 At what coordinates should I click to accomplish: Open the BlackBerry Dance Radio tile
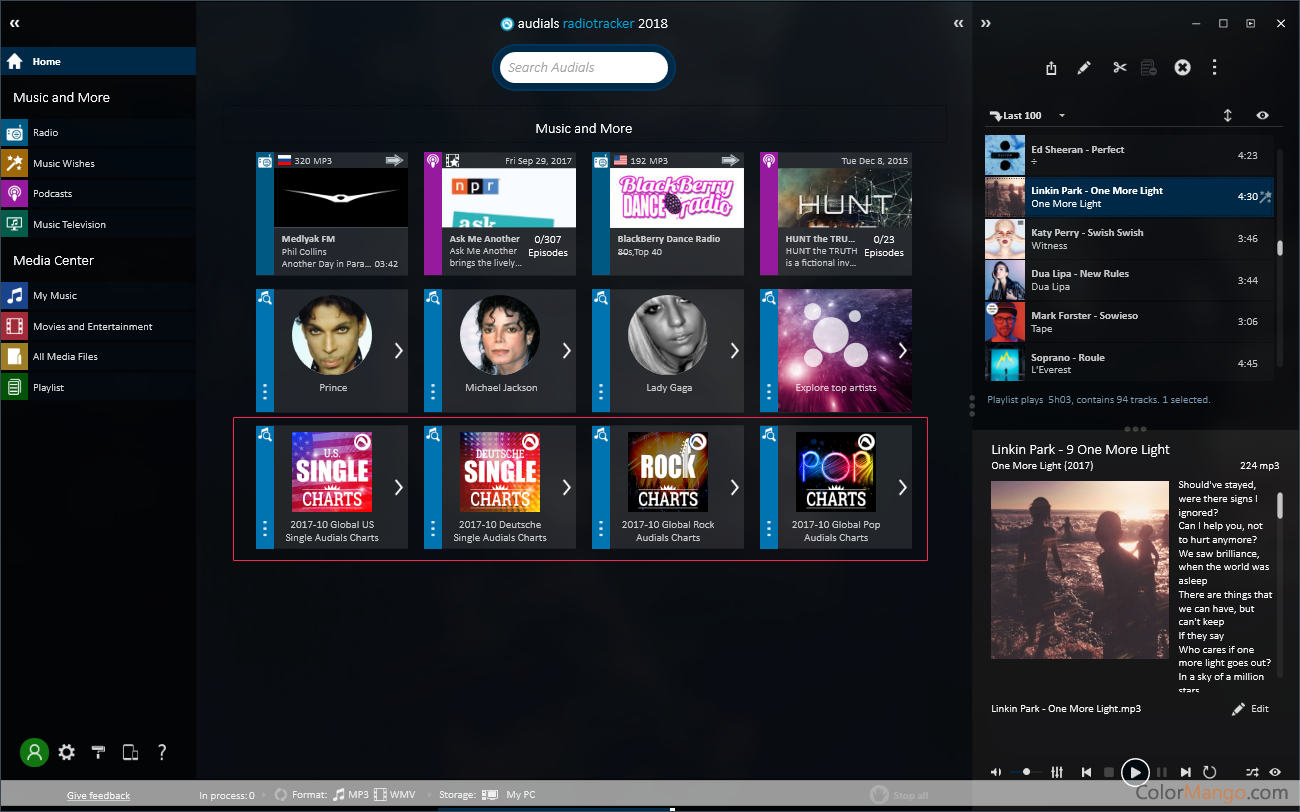click(668, 214)
